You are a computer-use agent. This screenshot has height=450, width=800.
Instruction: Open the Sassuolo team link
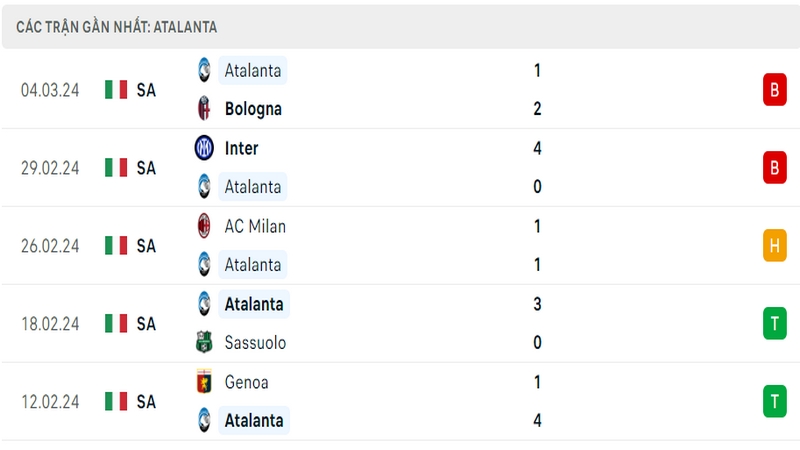pyautogui.click(x=255, y=342)
